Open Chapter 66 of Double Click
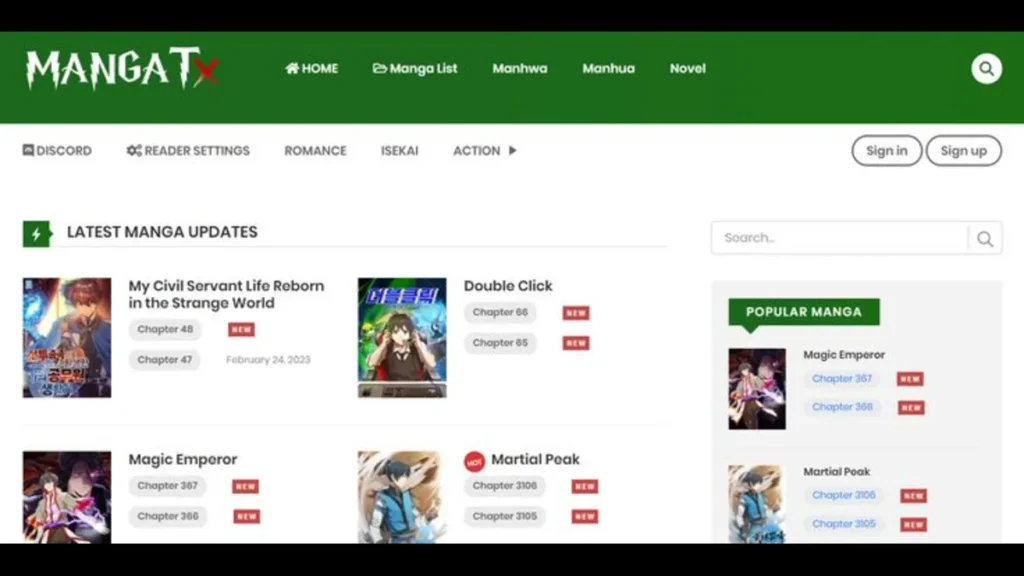 pyautogui.click(x=500, y=313)
